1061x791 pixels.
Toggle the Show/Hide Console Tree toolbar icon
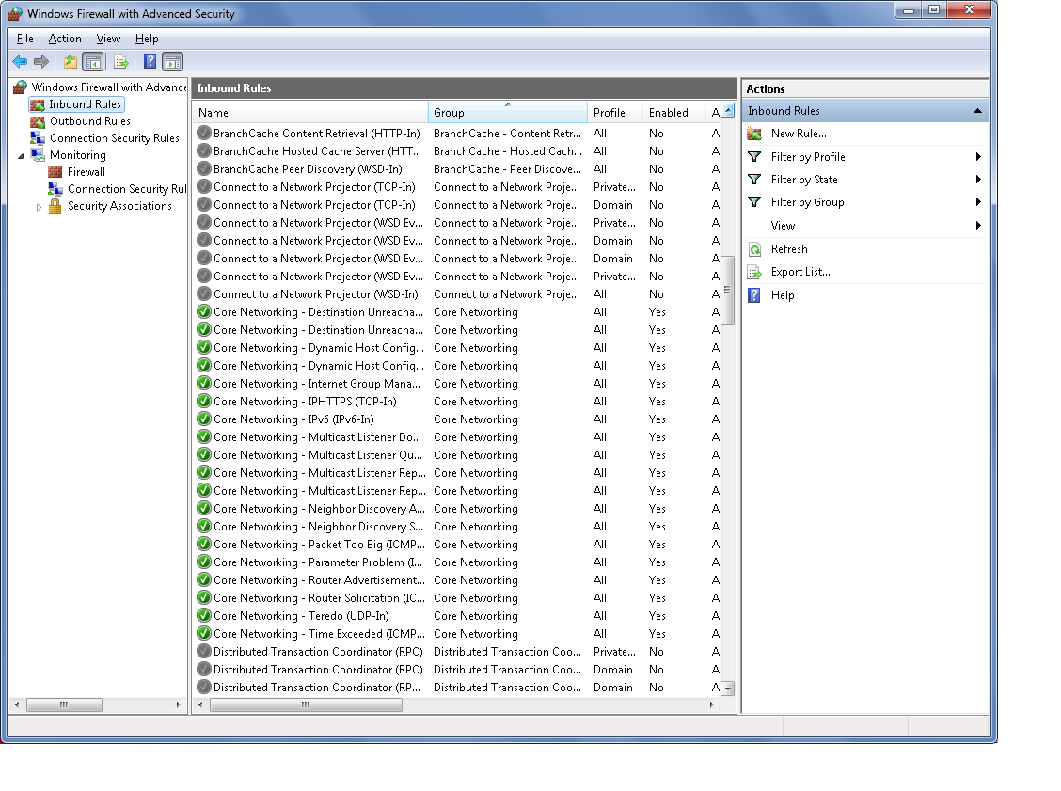coord(93,62)
